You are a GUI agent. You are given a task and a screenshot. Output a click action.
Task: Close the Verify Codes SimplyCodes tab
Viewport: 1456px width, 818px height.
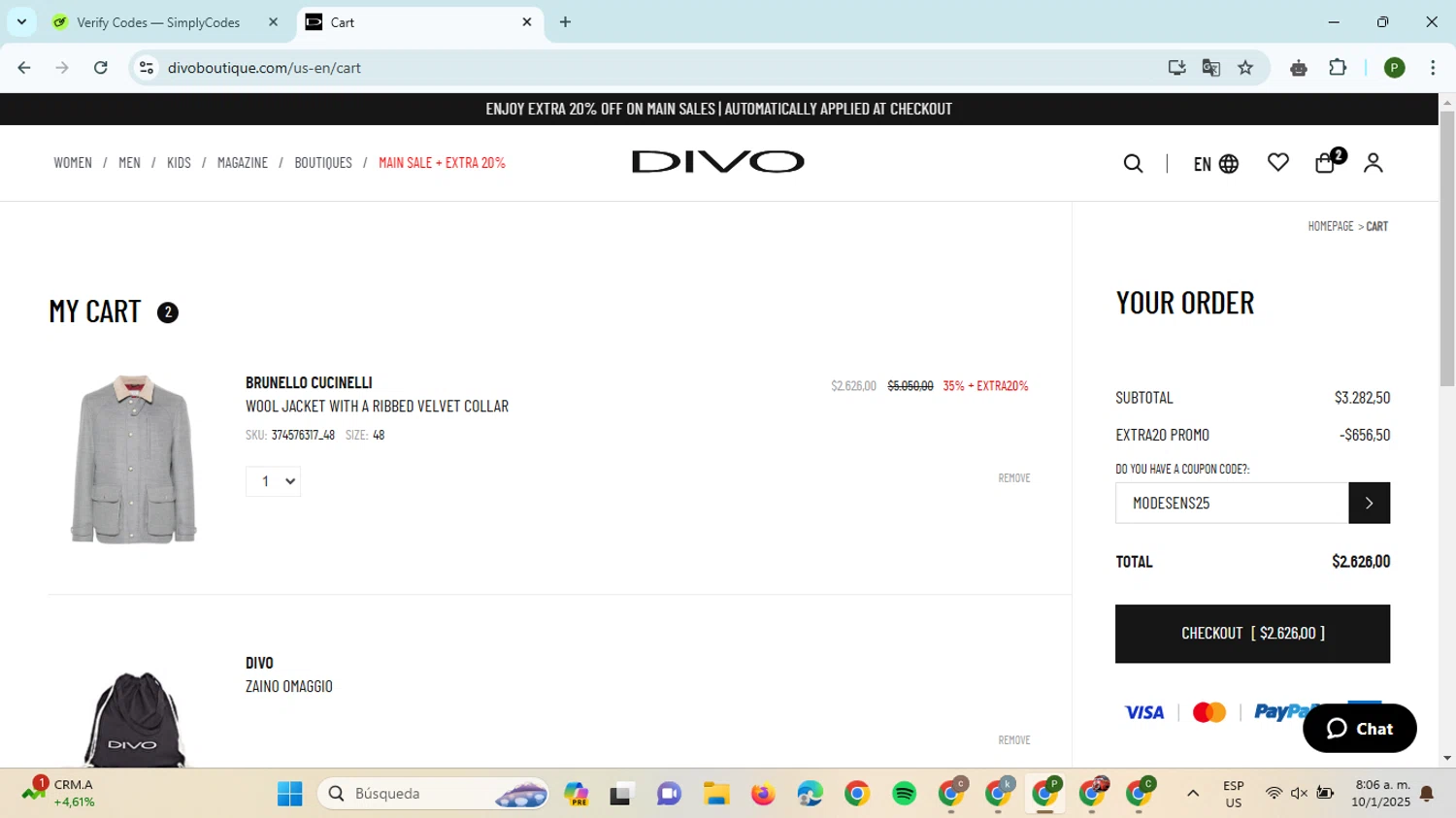tap(273, 21)
